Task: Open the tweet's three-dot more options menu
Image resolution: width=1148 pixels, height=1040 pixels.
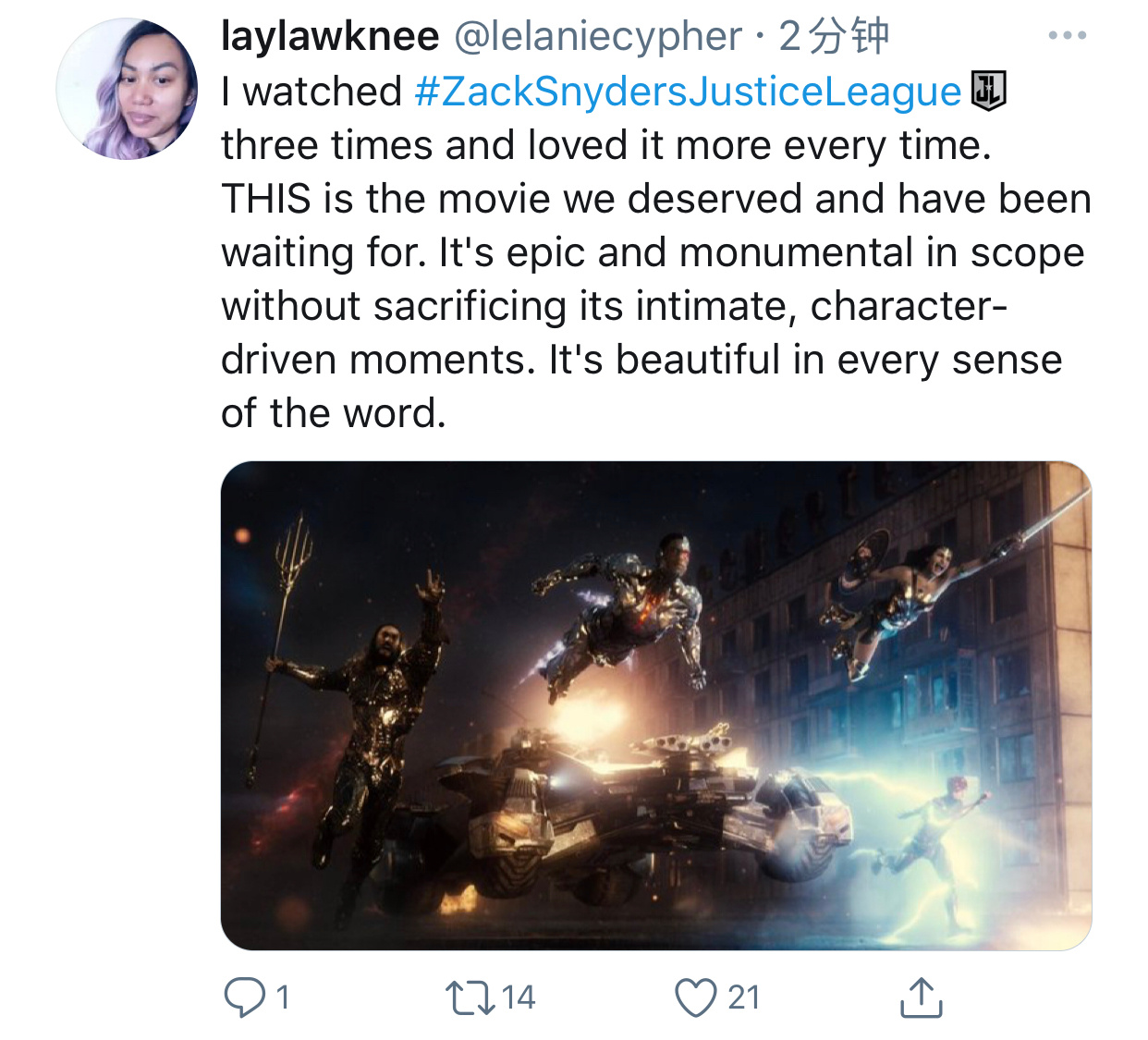Action: [1067, 36]
